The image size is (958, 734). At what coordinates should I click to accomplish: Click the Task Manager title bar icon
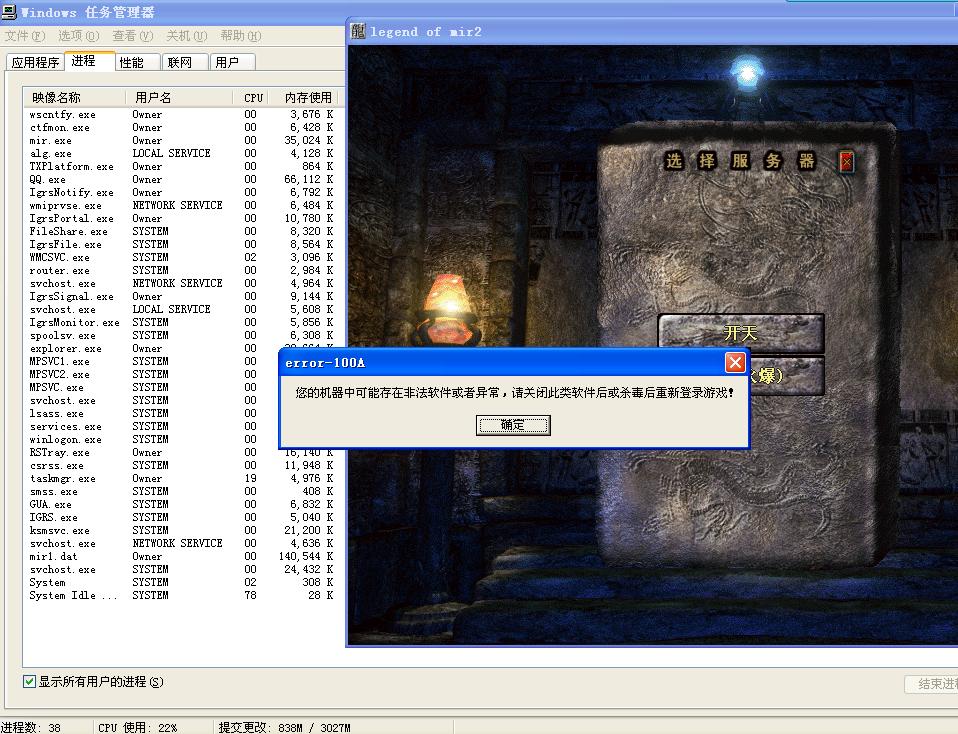(9, 11)
